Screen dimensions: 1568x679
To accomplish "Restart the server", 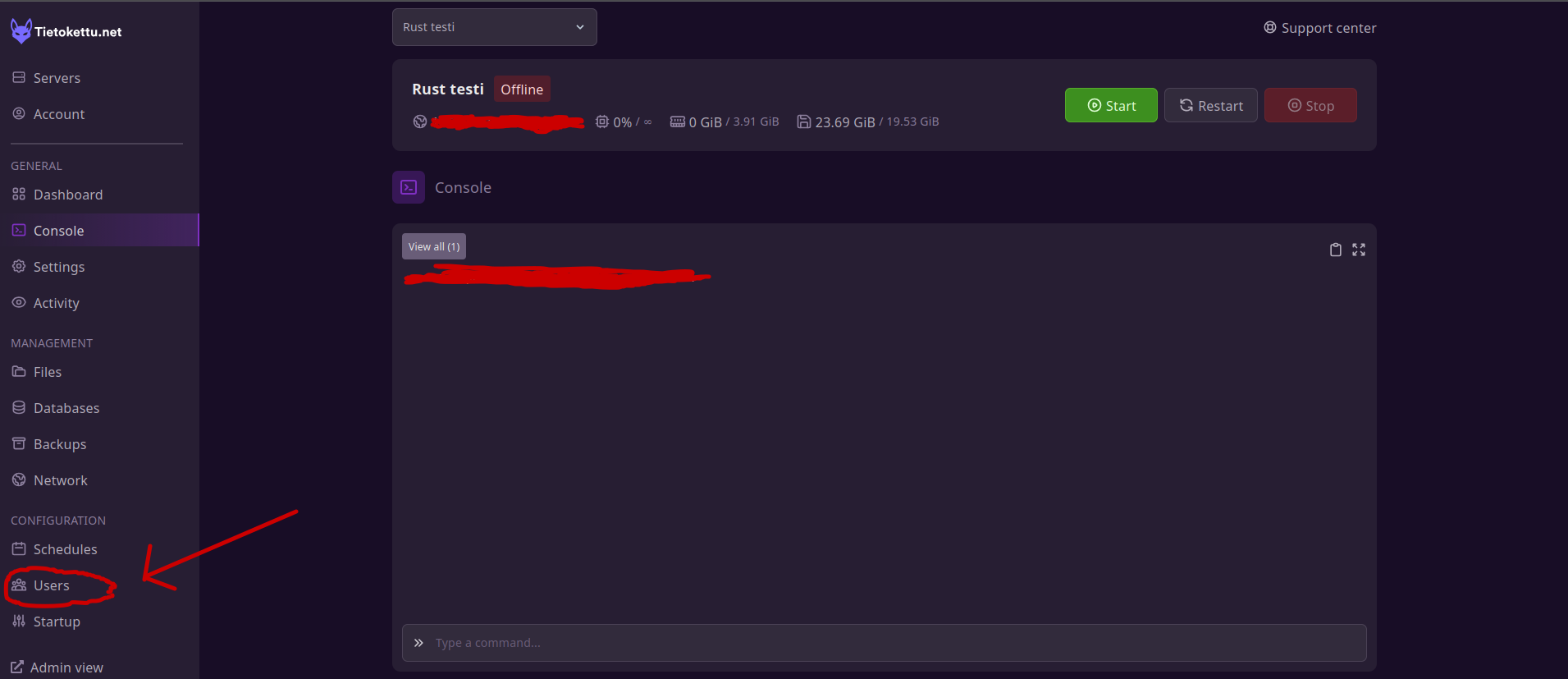I will point(1211,105).
